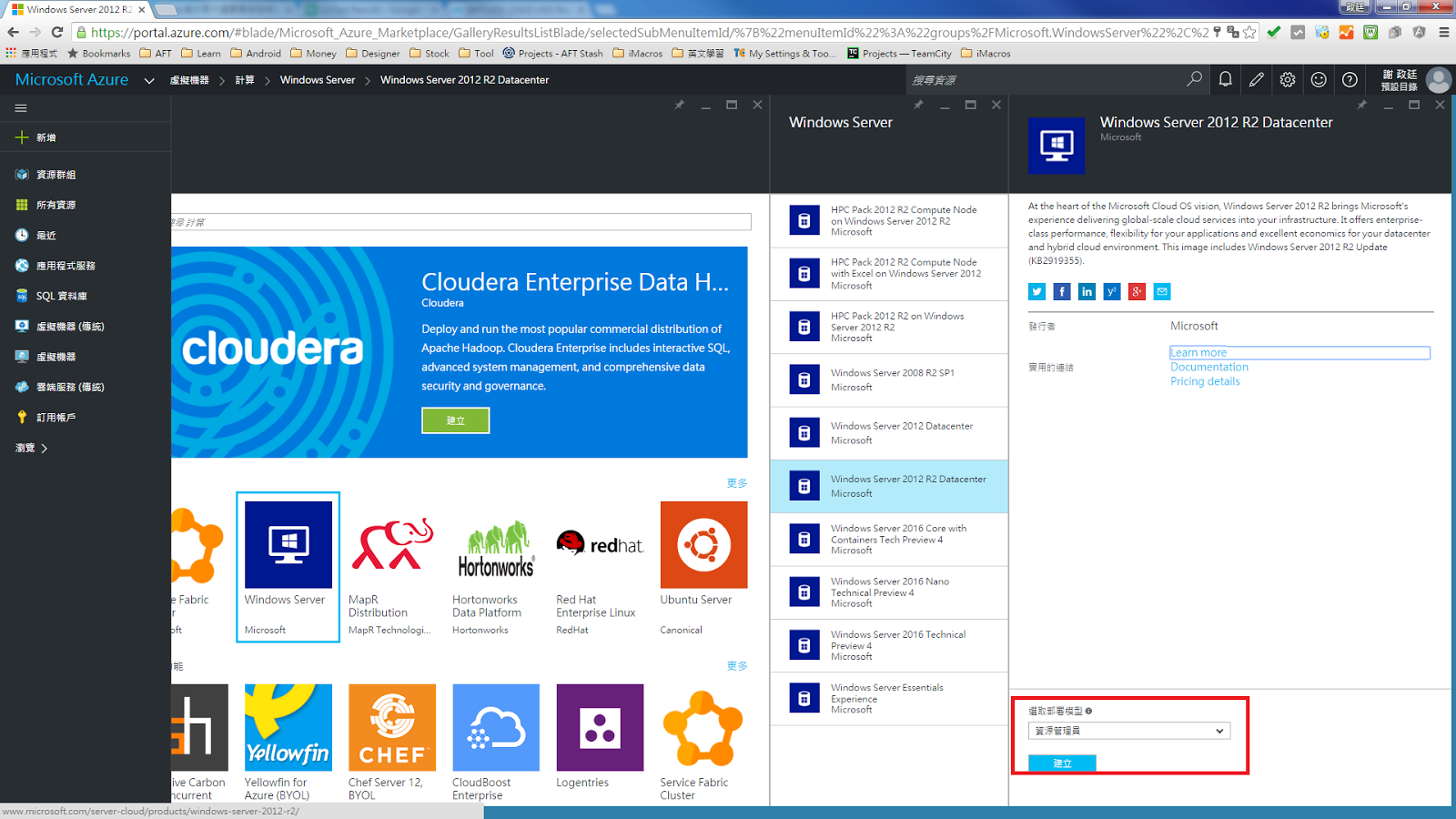The width and height of the screenshot is (1456, 819).
Task: Open the MapR Distribution tile
Action: (392, 567)
